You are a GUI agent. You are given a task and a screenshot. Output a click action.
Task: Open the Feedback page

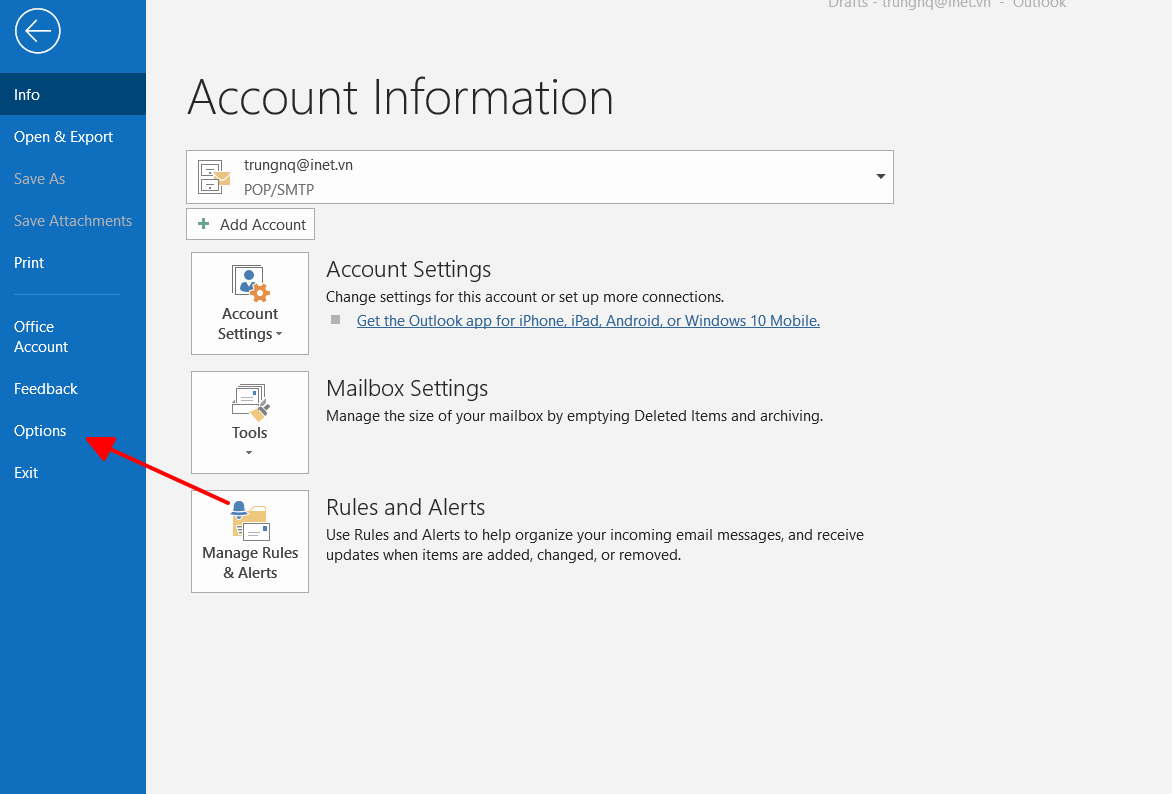tap(73, 389)
